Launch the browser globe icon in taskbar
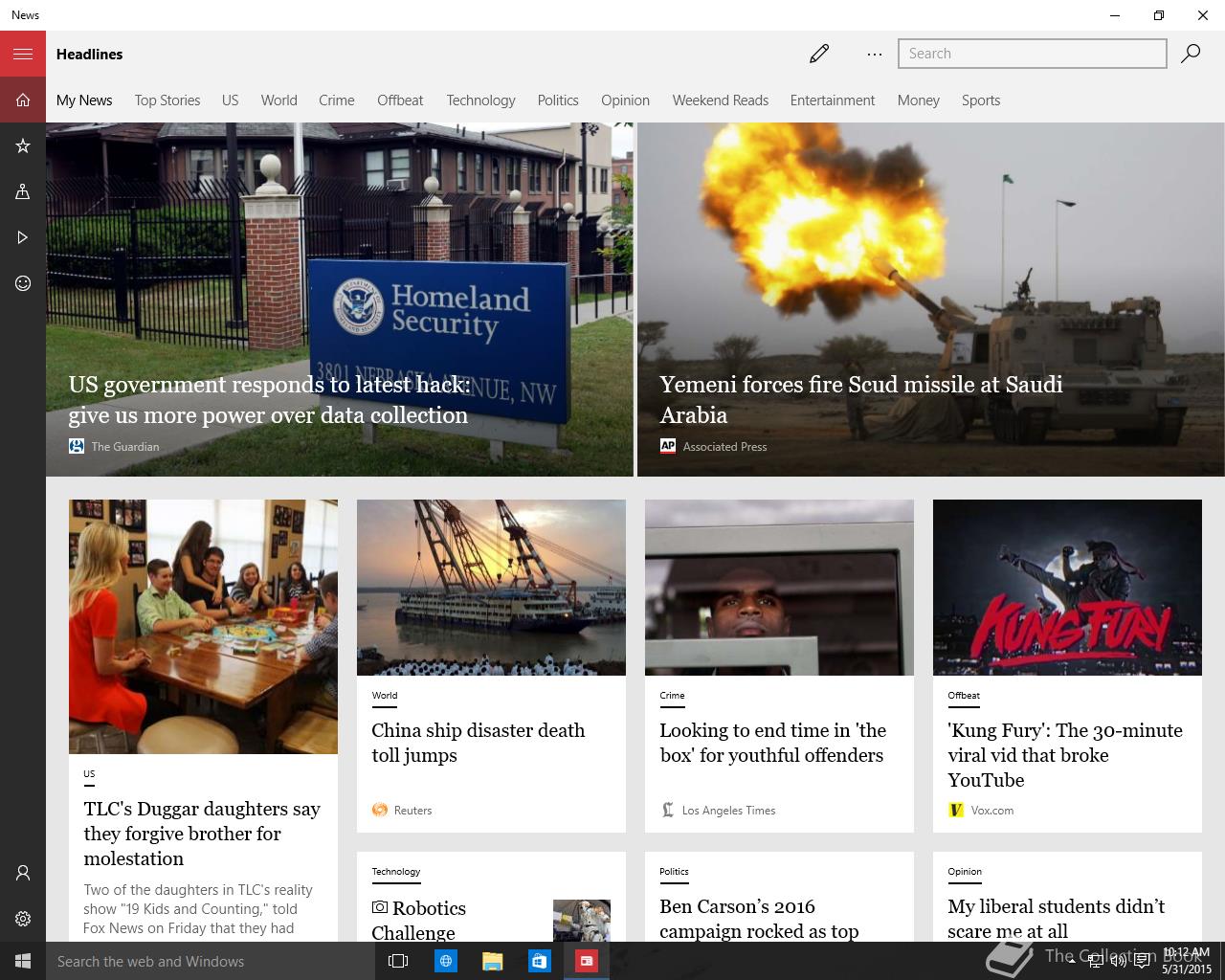This screenshot has height=980, width=1225. (445, 961)
